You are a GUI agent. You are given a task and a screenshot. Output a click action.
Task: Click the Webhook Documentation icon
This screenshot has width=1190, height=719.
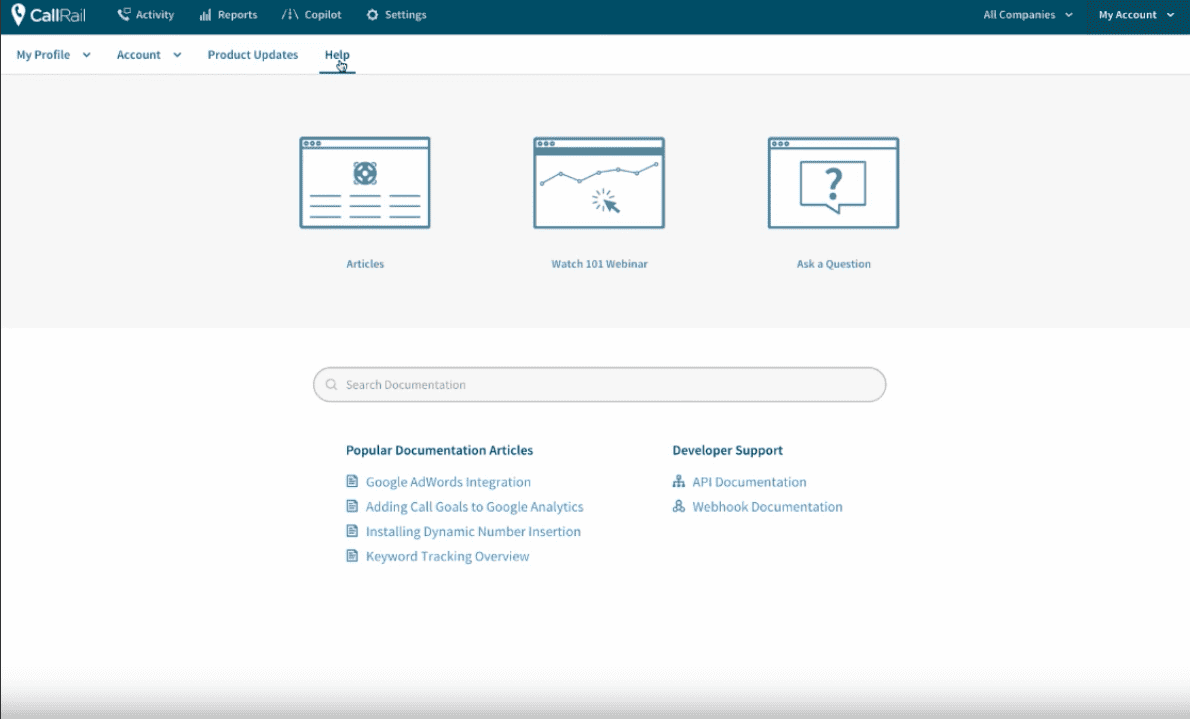[679, 507]
